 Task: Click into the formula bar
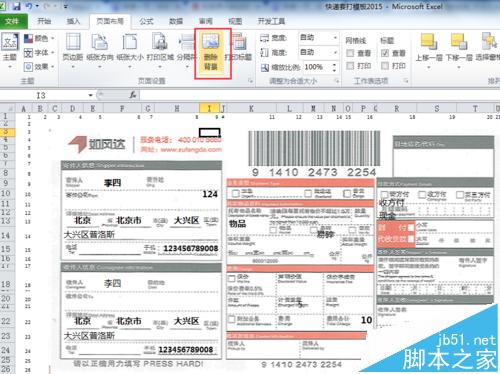pos(319,95)
